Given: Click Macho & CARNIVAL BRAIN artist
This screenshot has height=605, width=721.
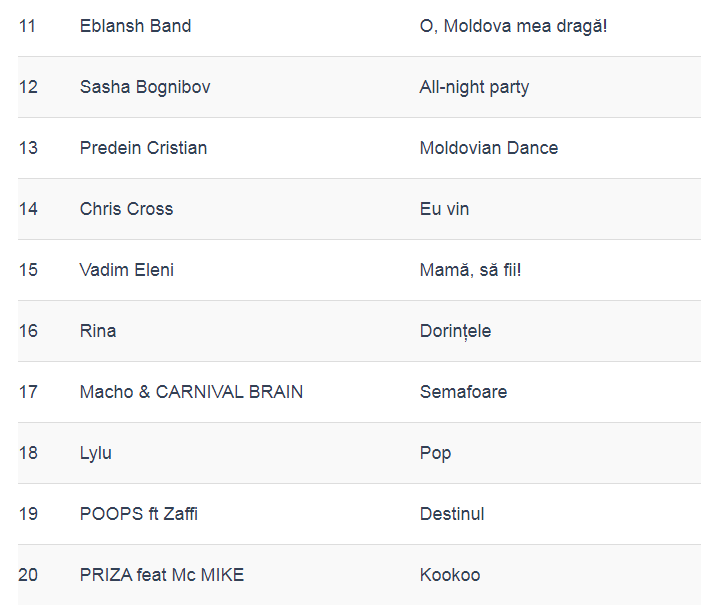Looking at the screenshot, I should click(x=191, y=392).
